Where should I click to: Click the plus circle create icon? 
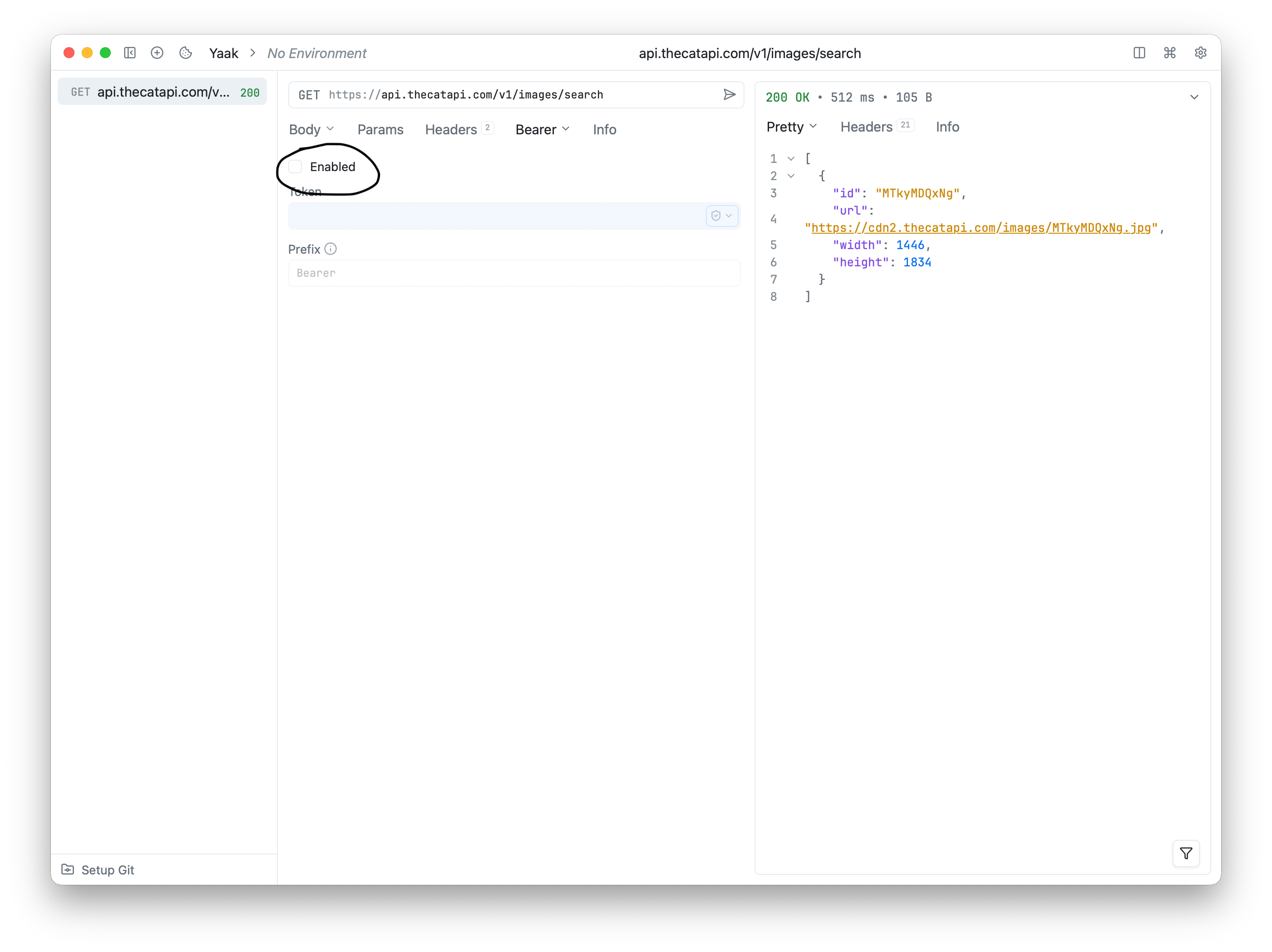[x=157, y=53]
